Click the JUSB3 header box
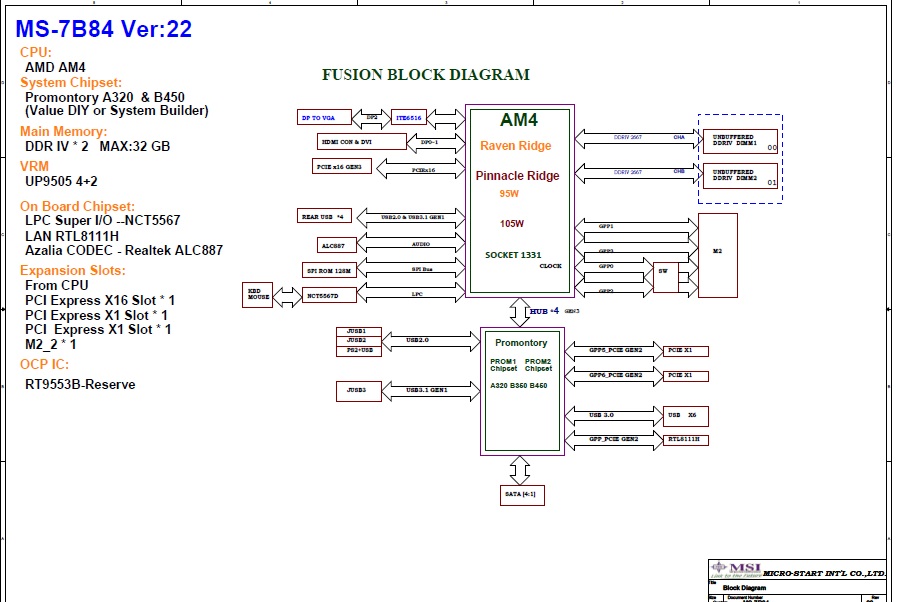The height and width of the screenshot is (602, 909). point(357,390)
